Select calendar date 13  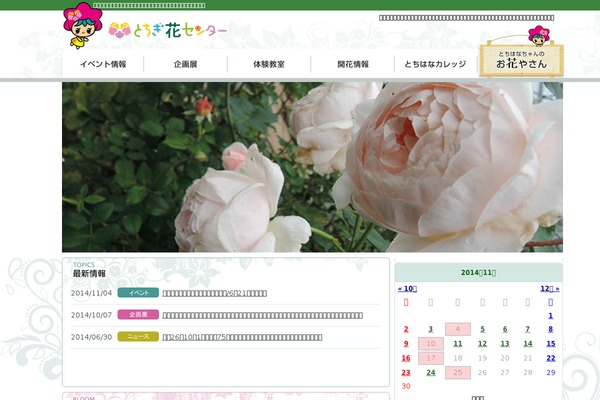tap(505, 344)
